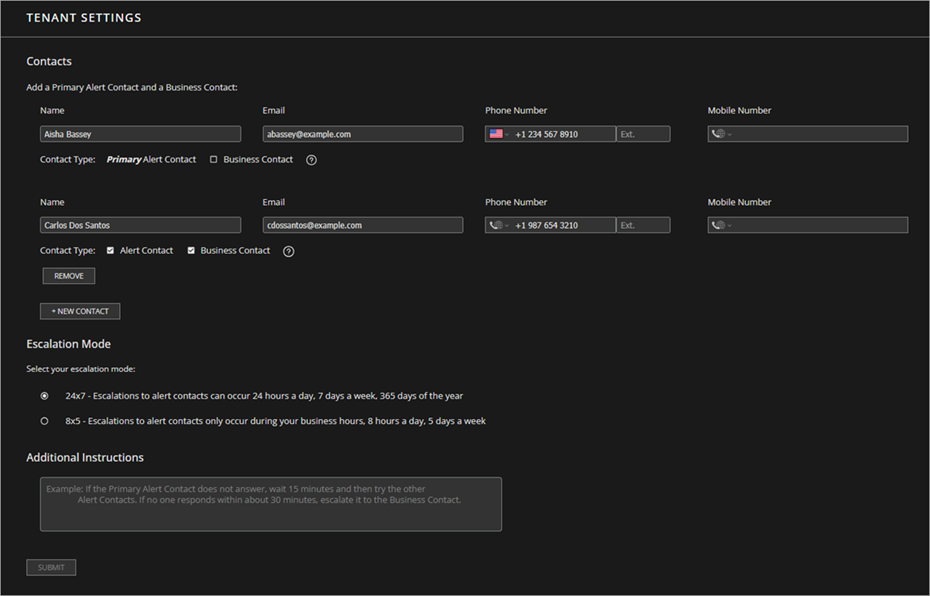Select the 24x7 escalation mode
The image size is (930, 596).
(44, 395)
